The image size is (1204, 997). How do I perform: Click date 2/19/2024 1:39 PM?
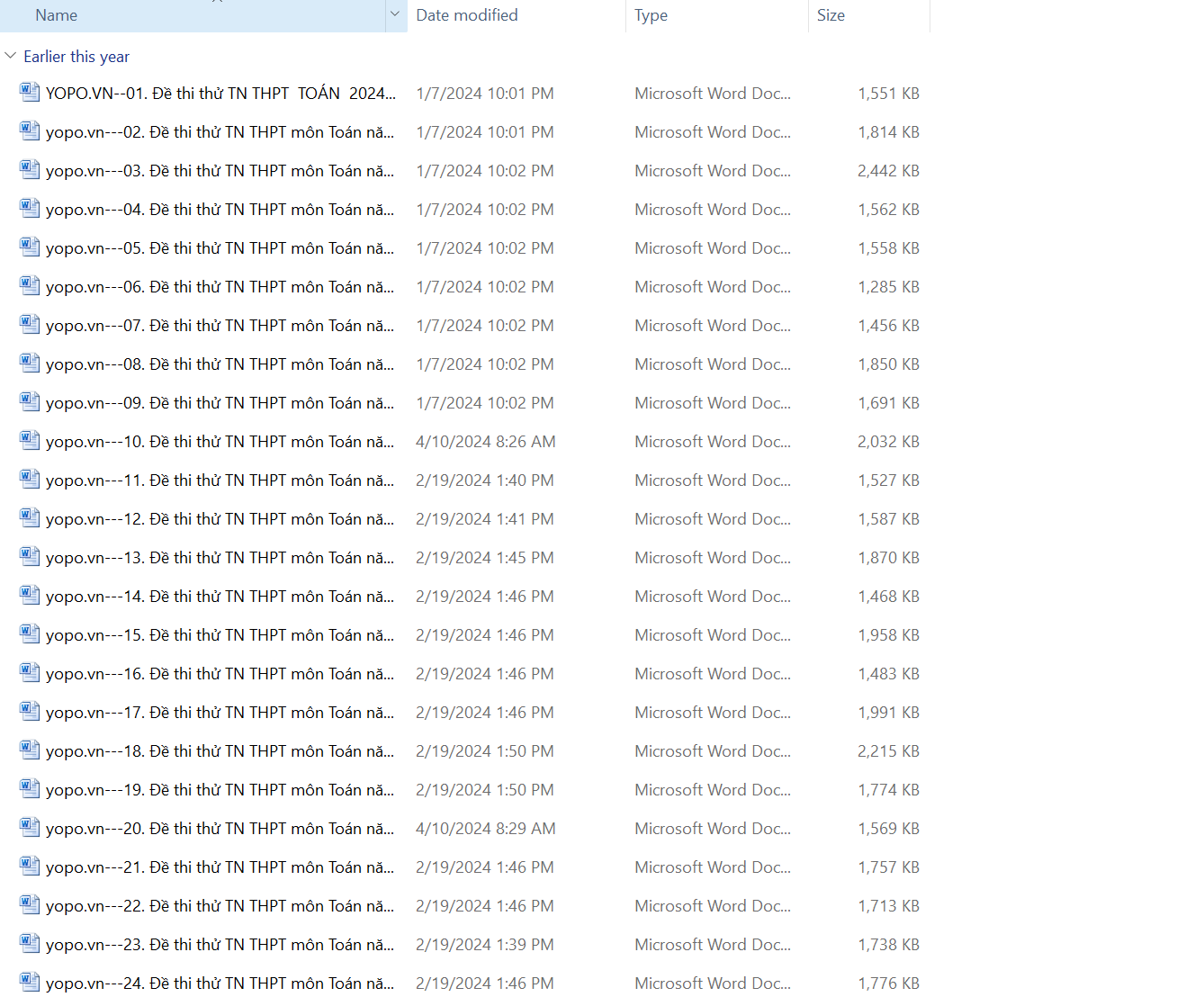(x=485, y=945)
